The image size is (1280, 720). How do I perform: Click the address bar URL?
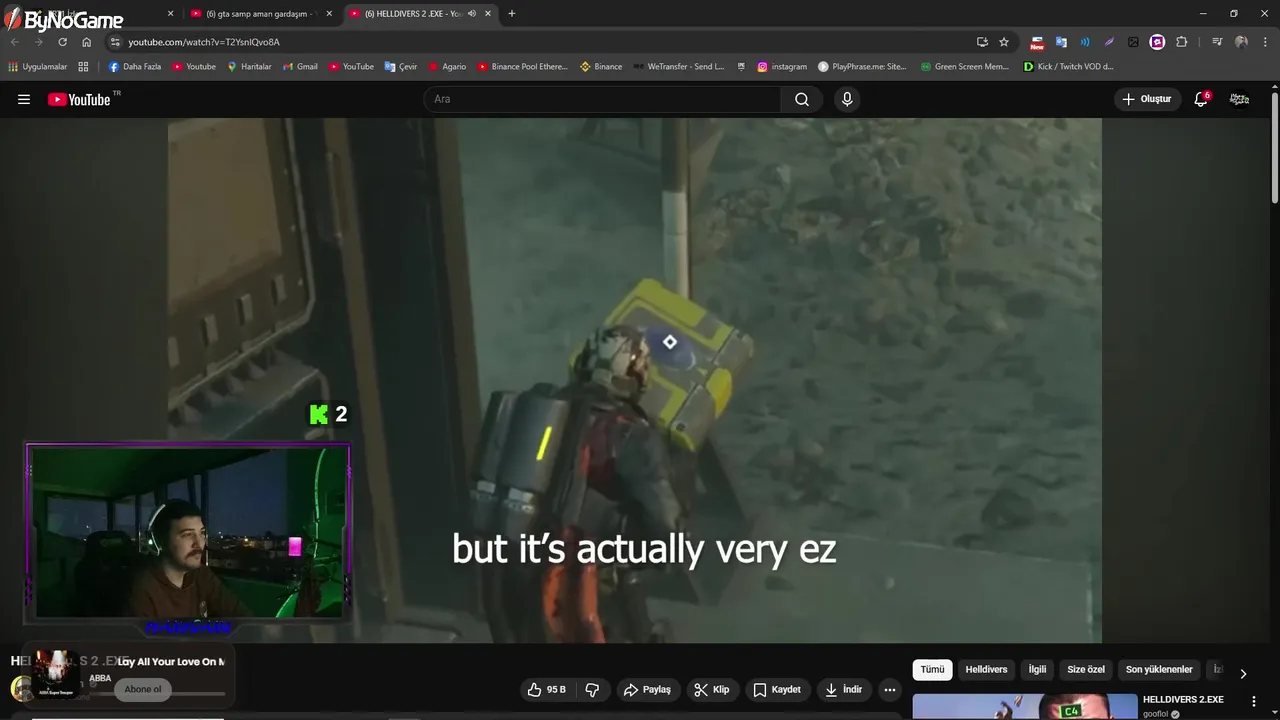[204, 42]
